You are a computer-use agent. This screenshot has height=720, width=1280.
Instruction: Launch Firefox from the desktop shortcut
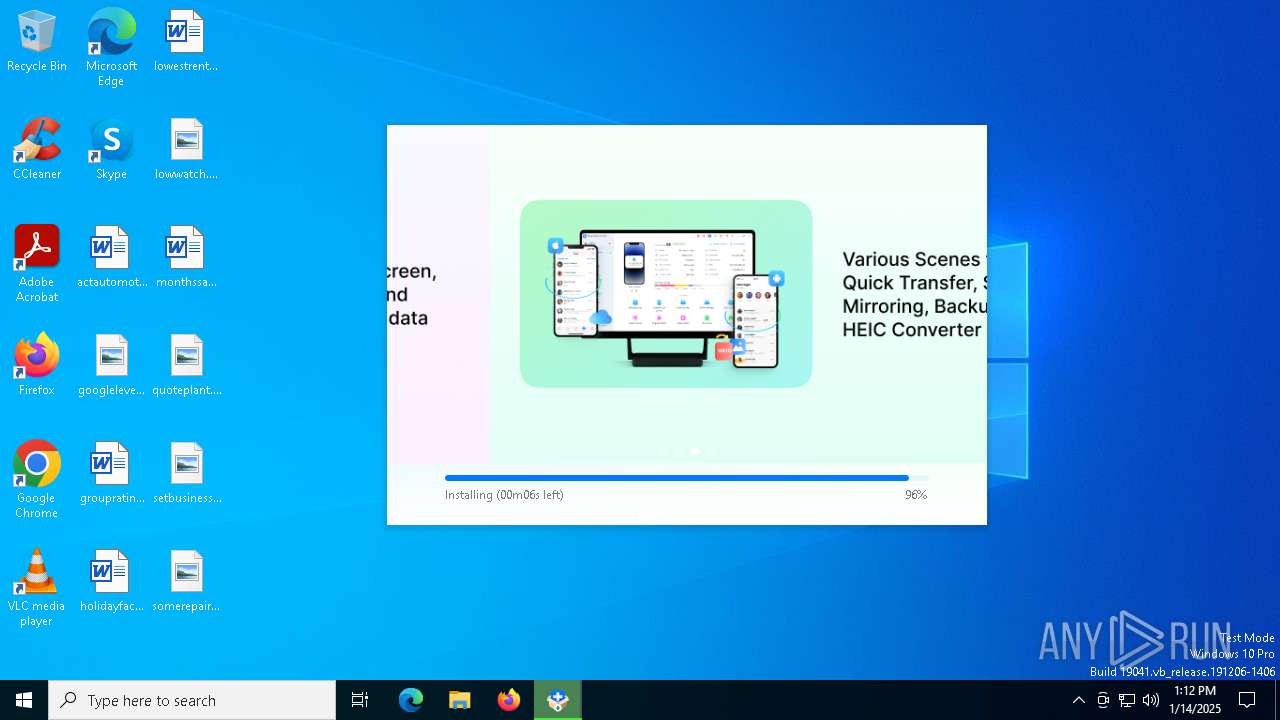[x=37, y=366]
